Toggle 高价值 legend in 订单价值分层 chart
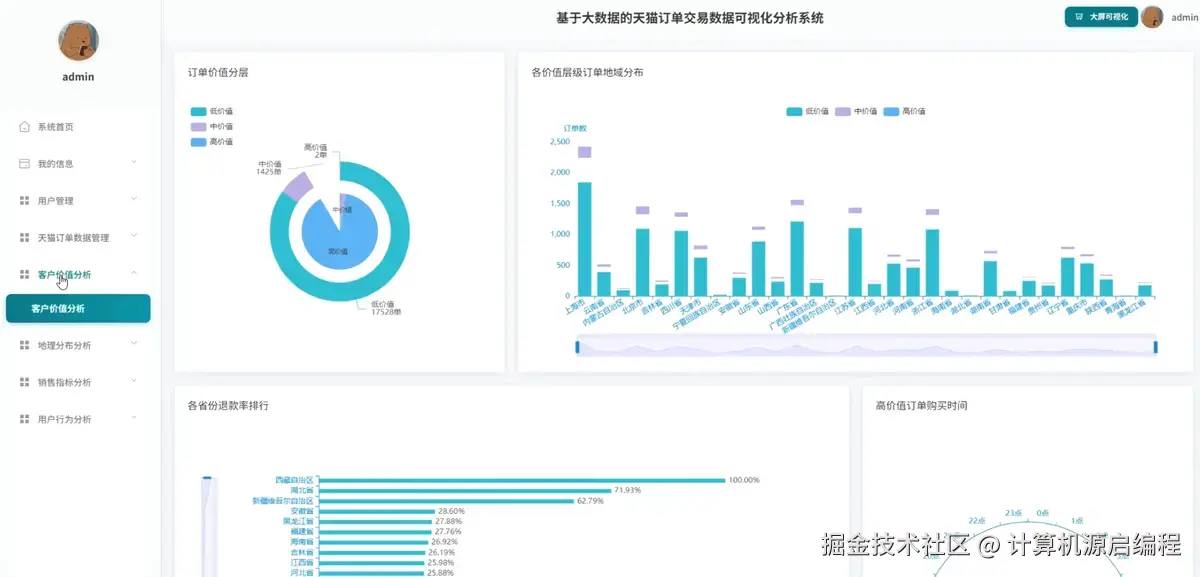Viewport: 1200px width, 577px height. 211,141
